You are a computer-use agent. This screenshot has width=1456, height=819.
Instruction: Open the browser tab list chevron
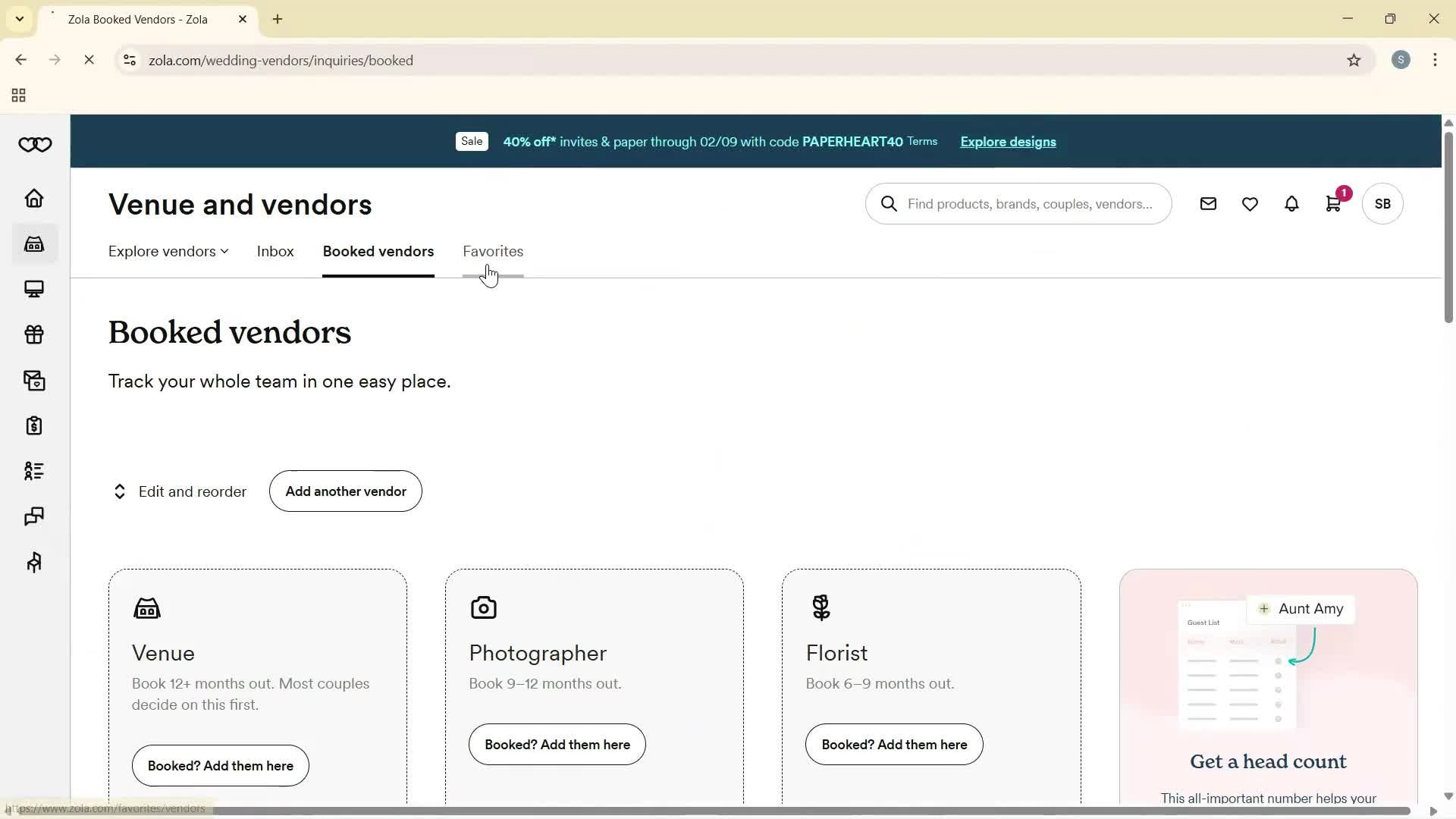pos(19,19)
